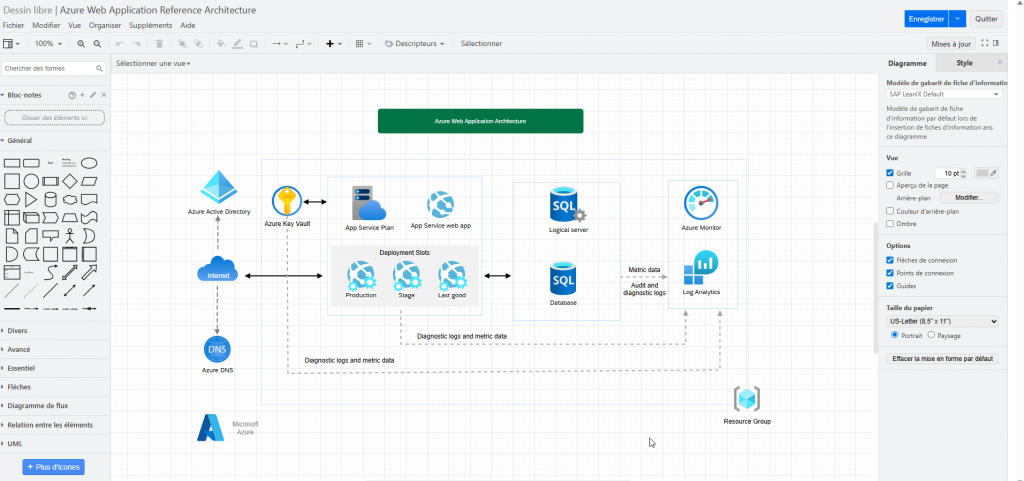1024x481 pixels.
Task: Click the Plus d'icones button
Action: pyautogui.click(x=54, y=467)
